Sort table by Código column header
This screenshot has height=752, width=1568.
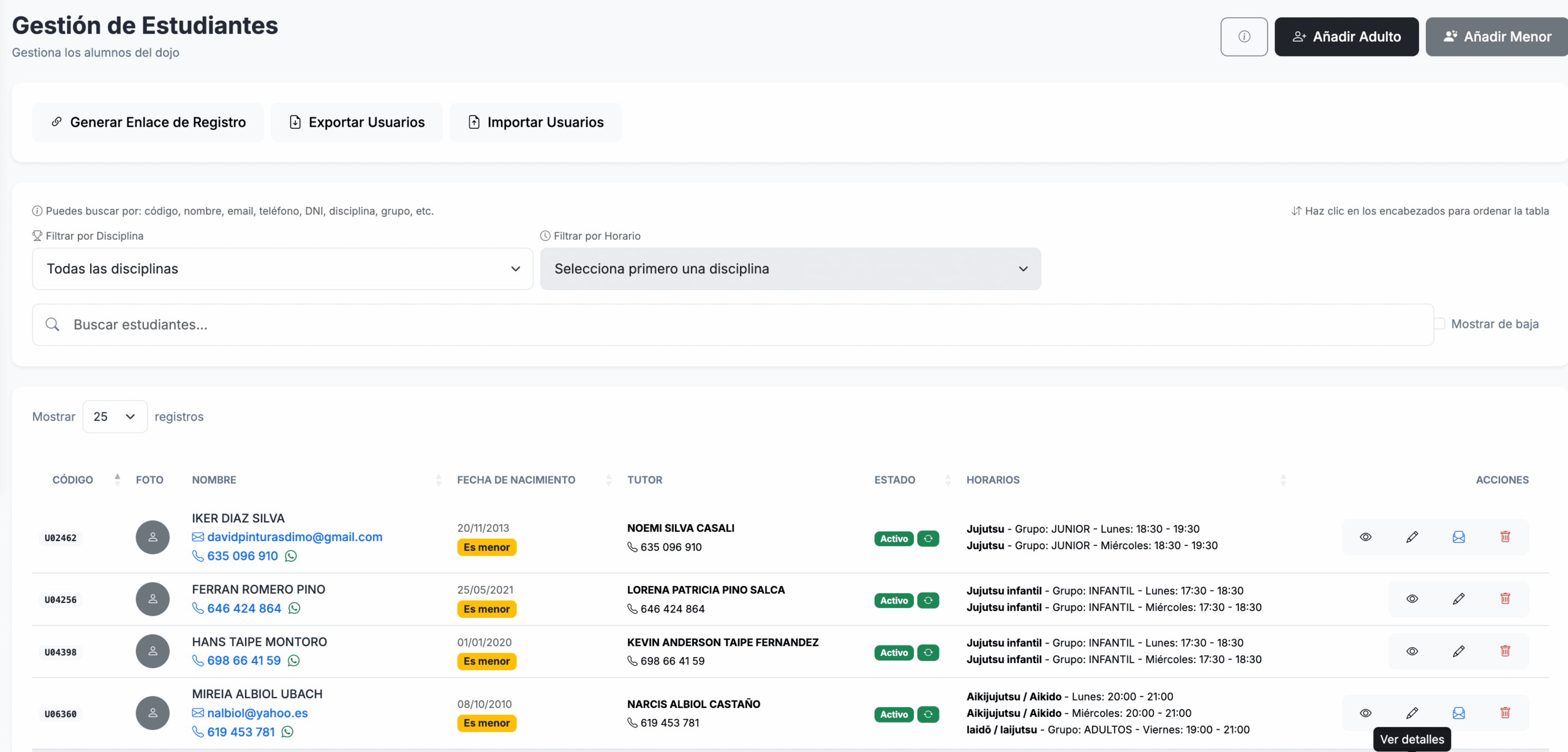73,480
